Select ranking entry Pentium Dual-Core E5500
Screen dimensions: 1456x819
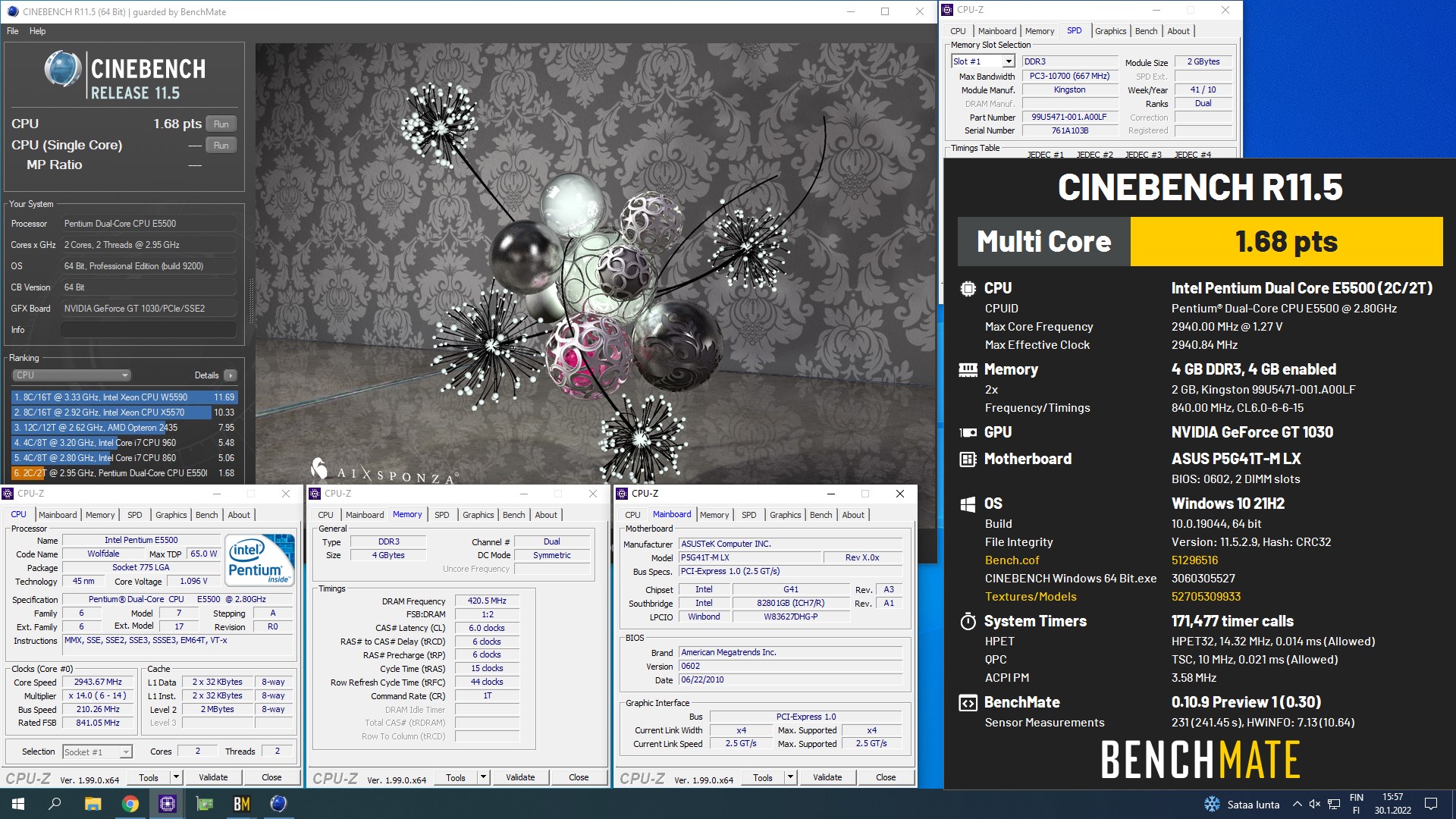pyautogui.click(x=124, y=473)
